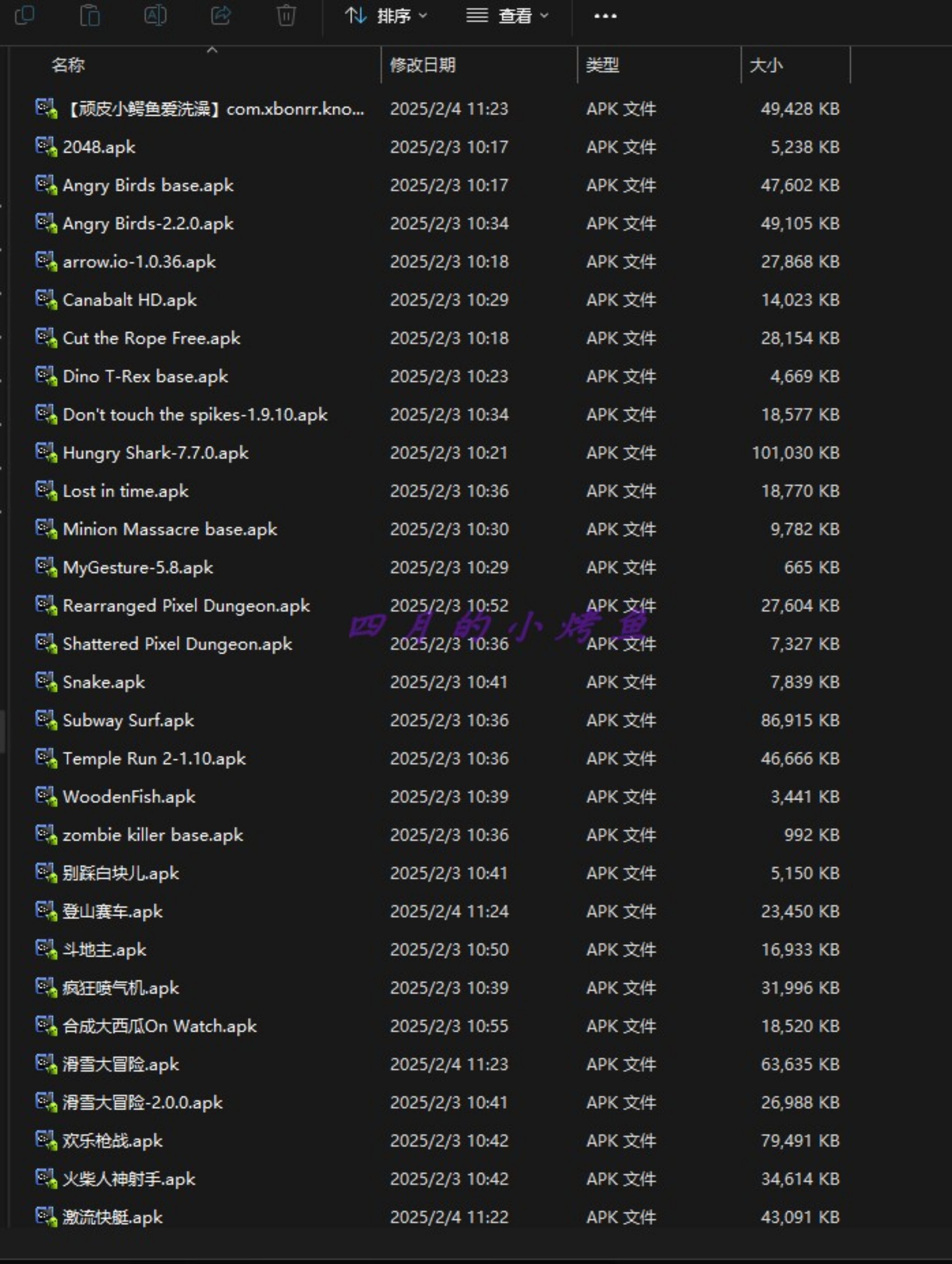Click the Paste toolbar icon

(x=90, y=15)
